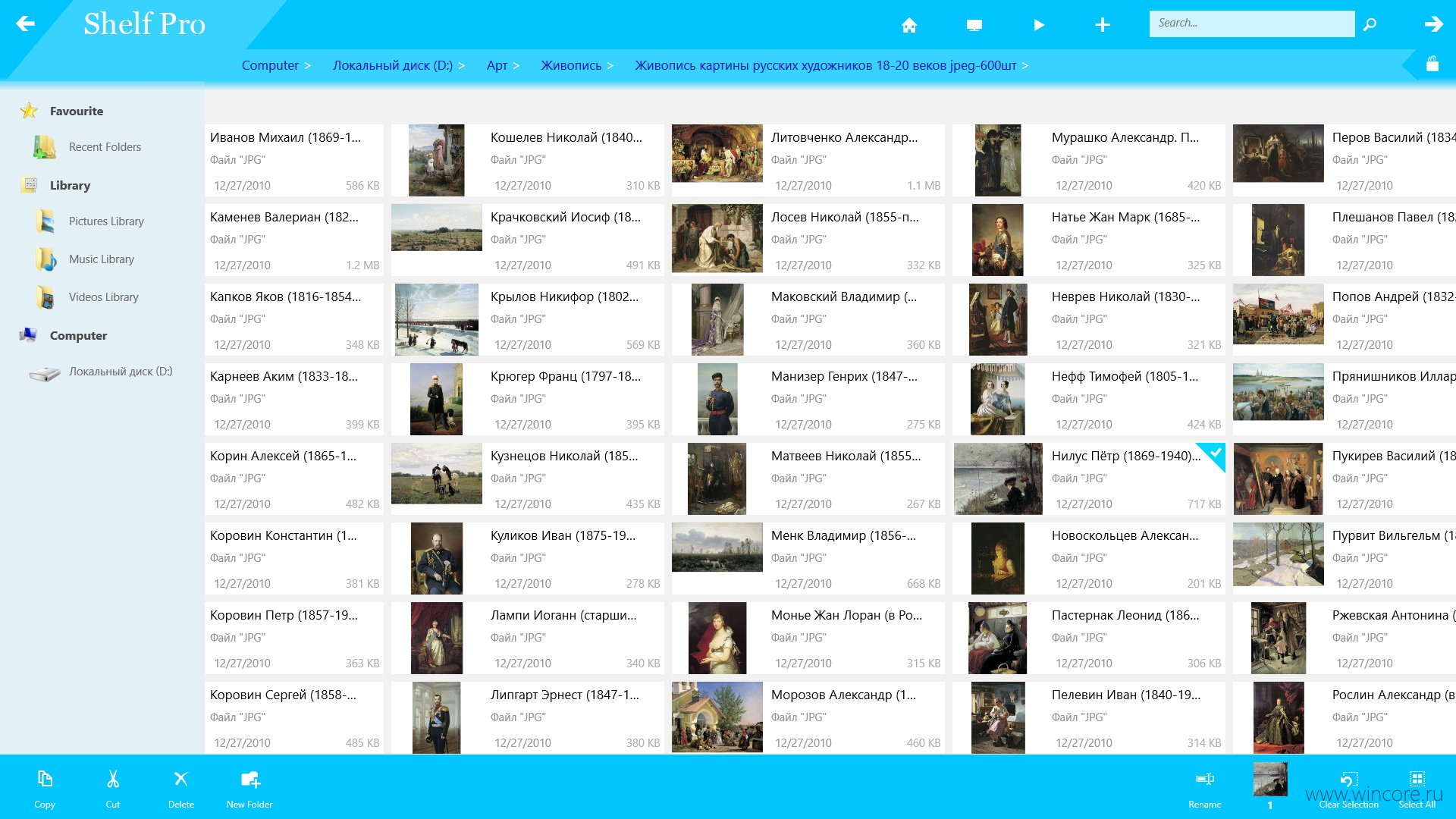The image size is (1456, 819).
Task: Select the Матвеев Николай file name
Action: [846, 456]
